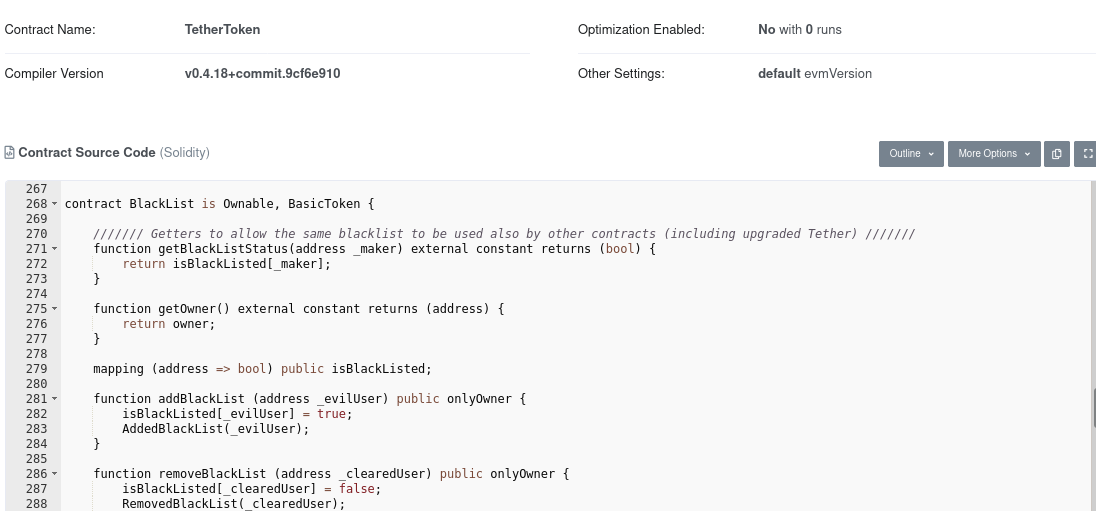1096x511 pixels.
Task: Click the file-code icon beside Contract Source Code
Action: click(x=10, y=152)
